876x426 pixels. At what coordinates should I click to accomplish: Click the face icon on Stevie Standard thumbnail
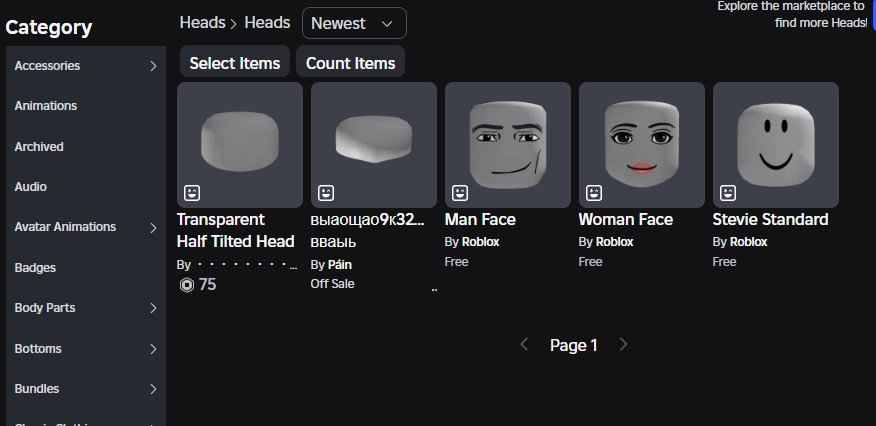click(728, 192)
